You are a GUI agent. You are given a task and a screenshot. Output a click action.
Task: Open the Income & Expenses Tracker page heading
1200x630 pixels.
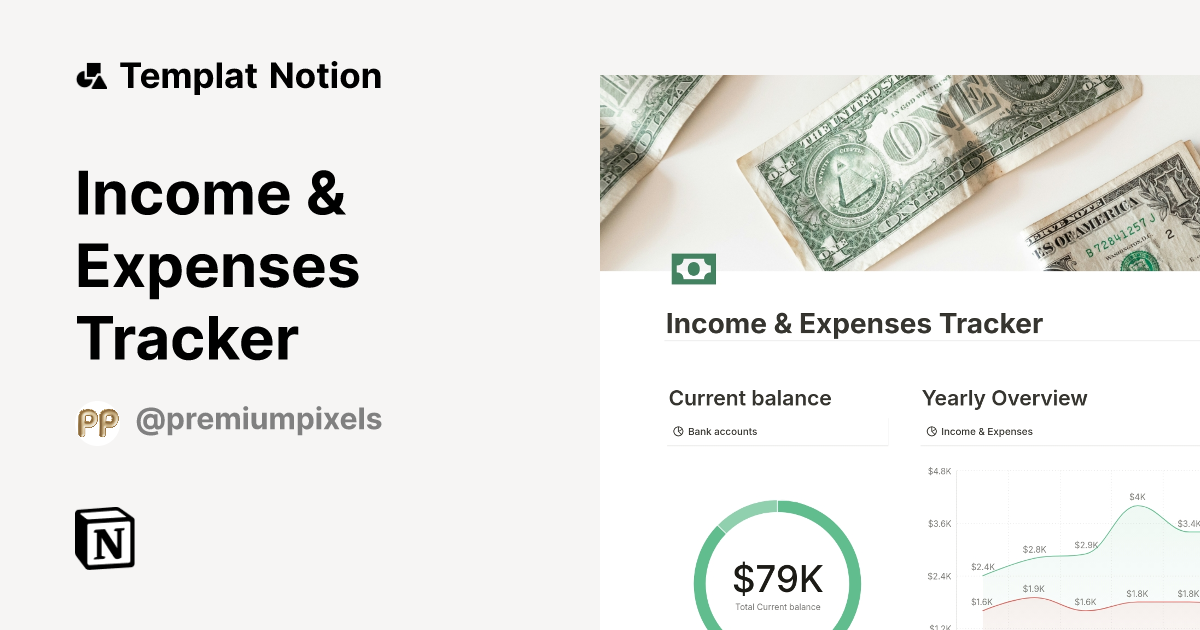pos(855,323)
